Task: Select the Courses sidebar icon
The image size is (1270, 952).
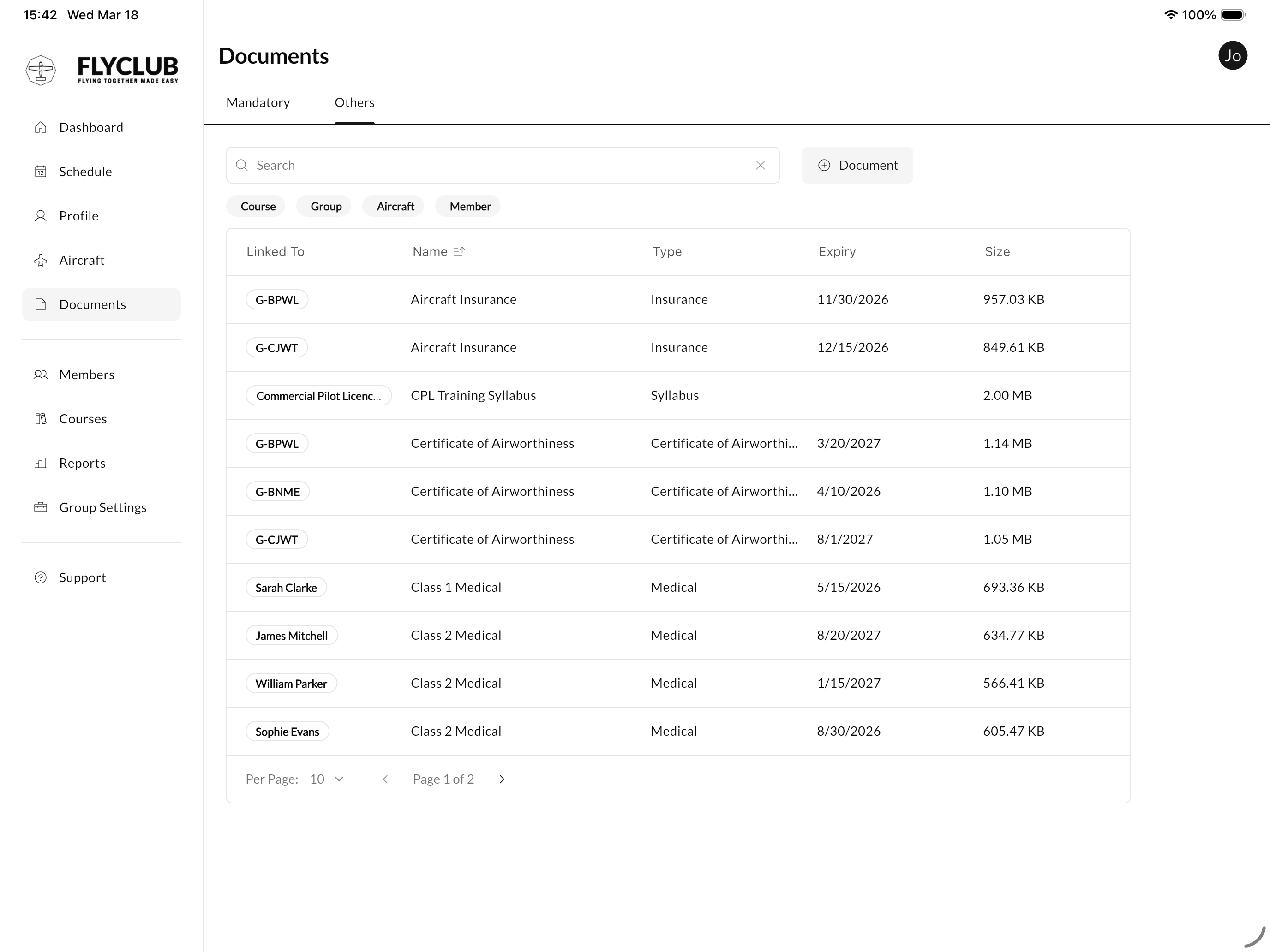Action: [41, 418]
